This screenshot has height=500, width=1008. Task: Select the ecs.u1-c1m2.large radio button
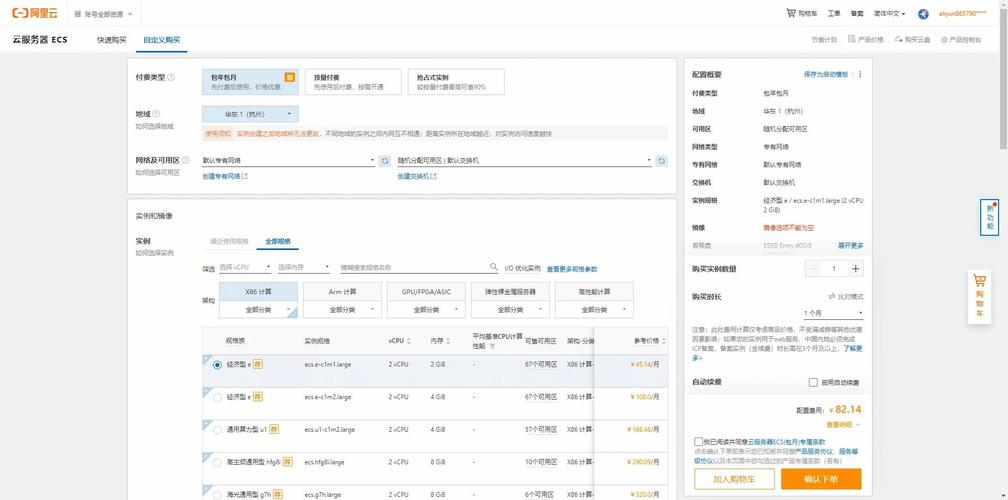click(217, 429)
